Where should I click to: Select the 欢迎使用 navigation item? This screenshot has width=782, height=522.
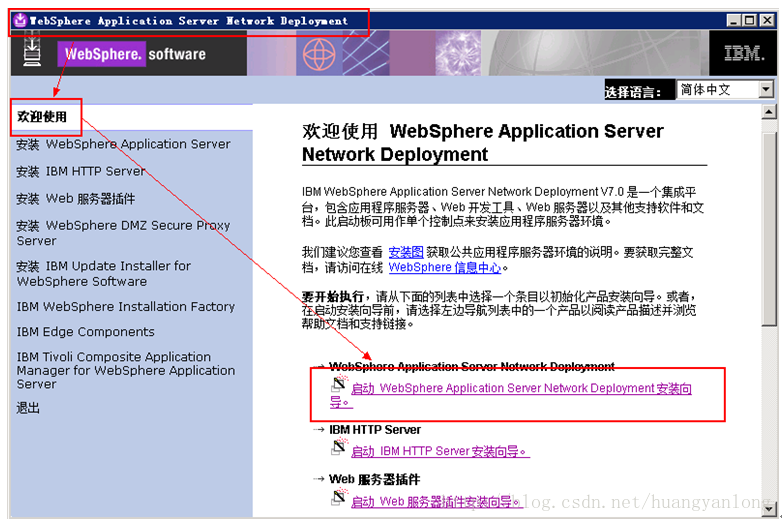click(42, 117)
